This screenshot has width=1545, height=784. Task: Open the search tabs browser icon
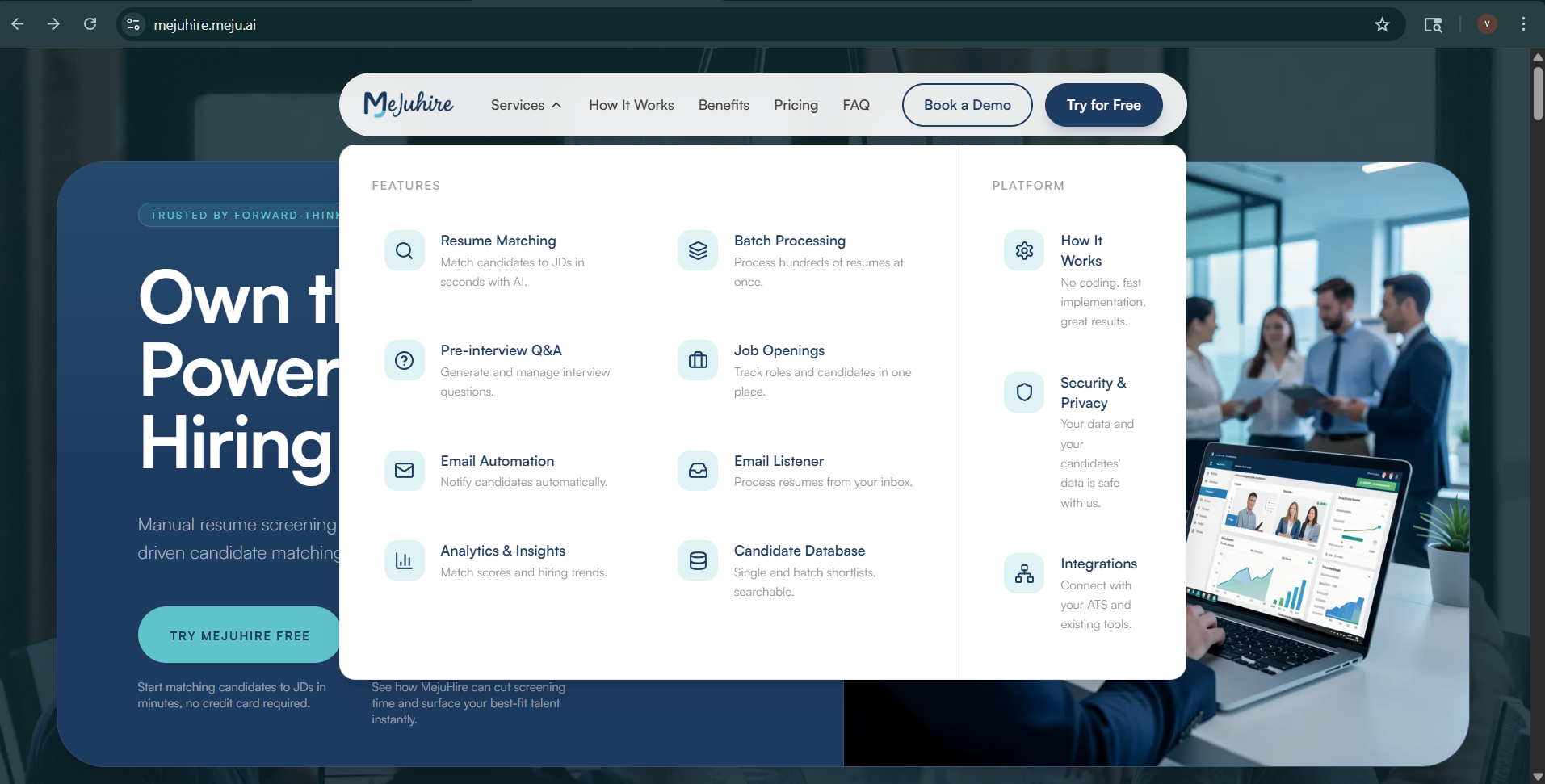coord(1433,24)
